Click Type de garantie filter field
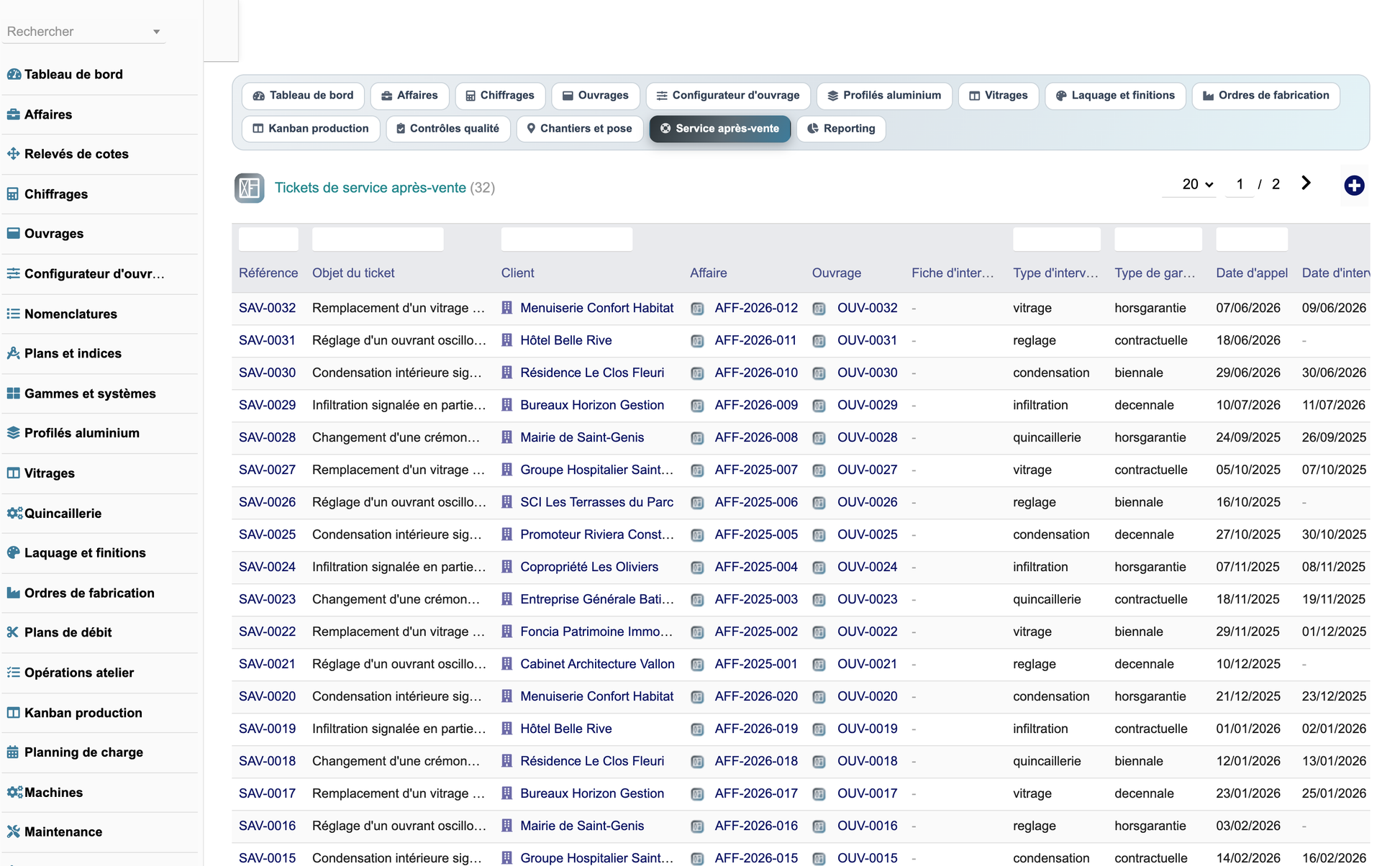This screenshot has height=866, width=1400. click(x=1158, y=239)
